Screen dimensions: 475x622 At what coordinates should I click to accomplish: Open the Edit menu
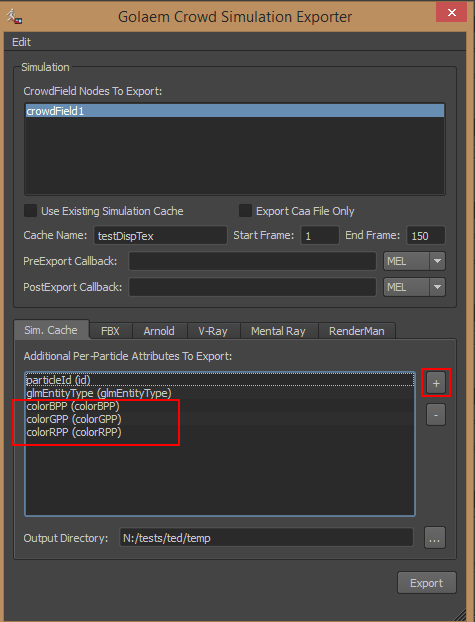[x=21, y=42]
